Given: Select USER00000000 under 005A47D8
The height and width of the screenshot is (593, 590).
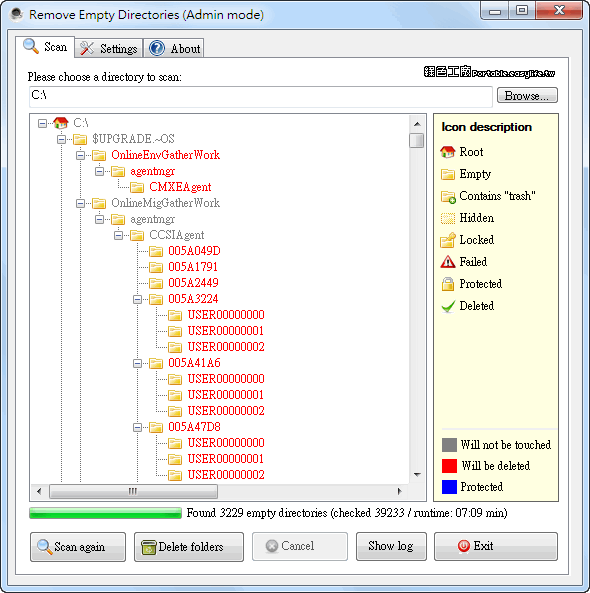Looking at the screenshot, I should (226, 443).
